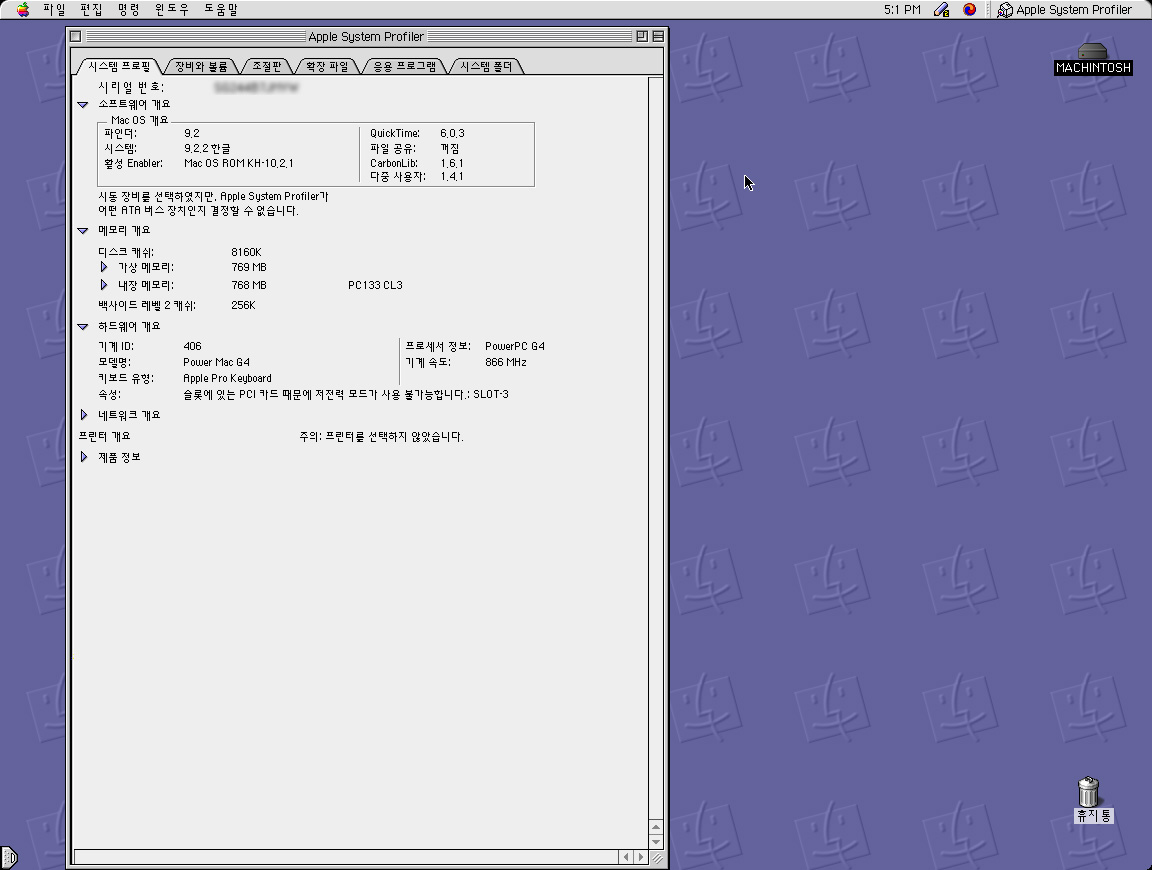The image size is (1152, 870).
Task: Open the Apple menu icon
Action: [23, 10]
